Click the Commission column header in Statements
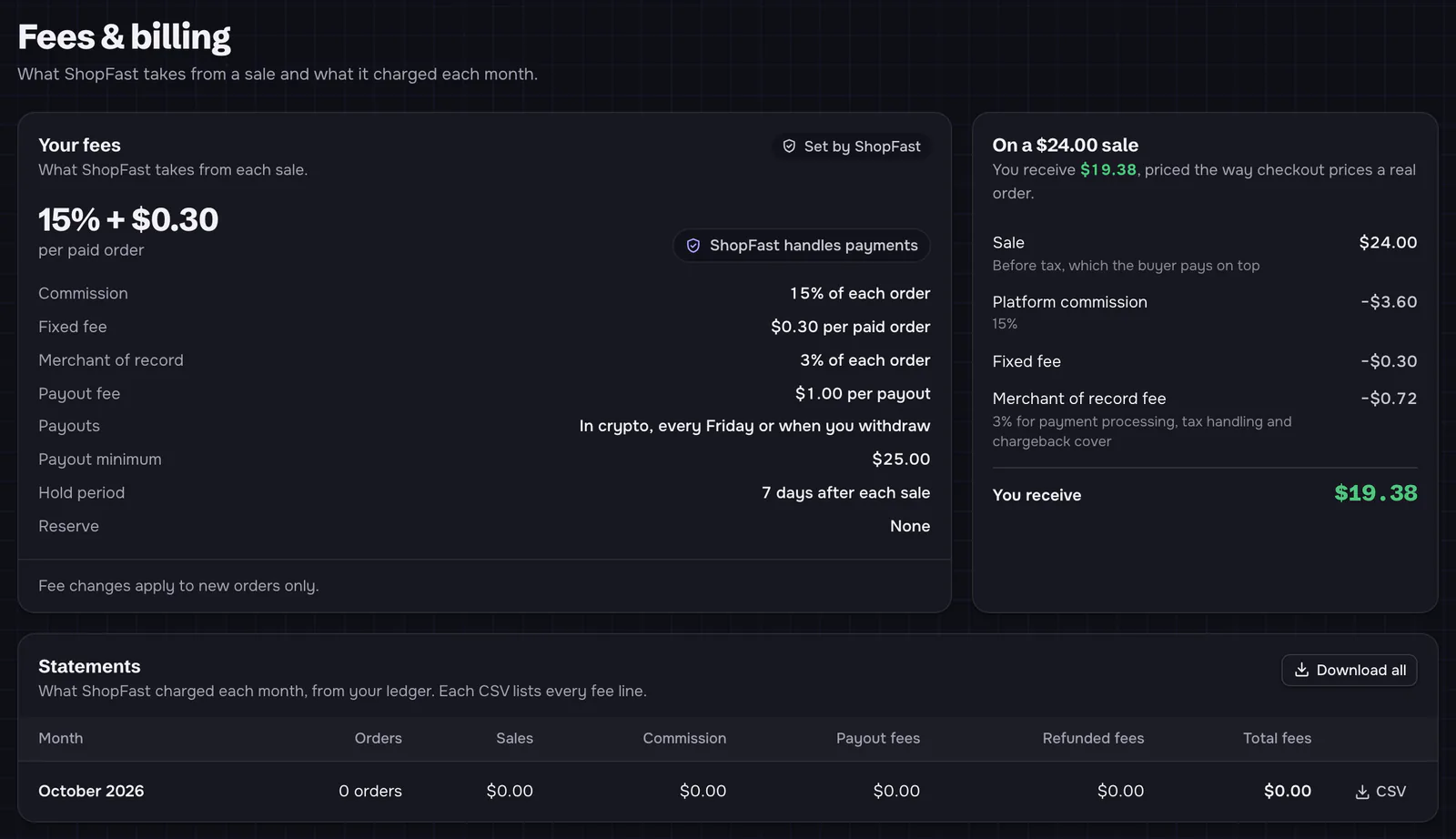This screenshot has width=1456, height=839. click(x=684, y=739)
